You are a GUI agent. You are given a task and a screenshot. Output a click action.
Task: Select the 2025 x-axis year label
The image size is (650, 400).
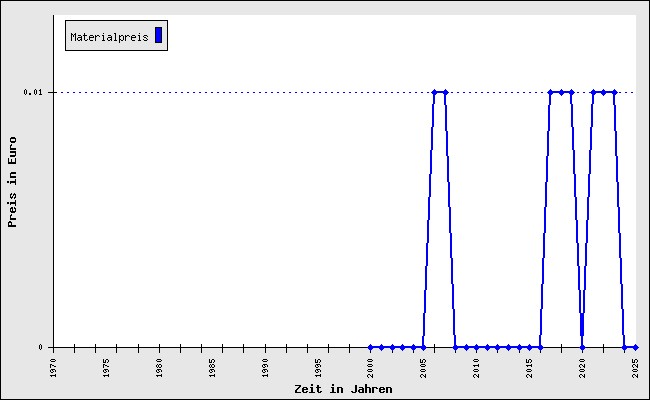pyautogui.click(x=635, y=367)
